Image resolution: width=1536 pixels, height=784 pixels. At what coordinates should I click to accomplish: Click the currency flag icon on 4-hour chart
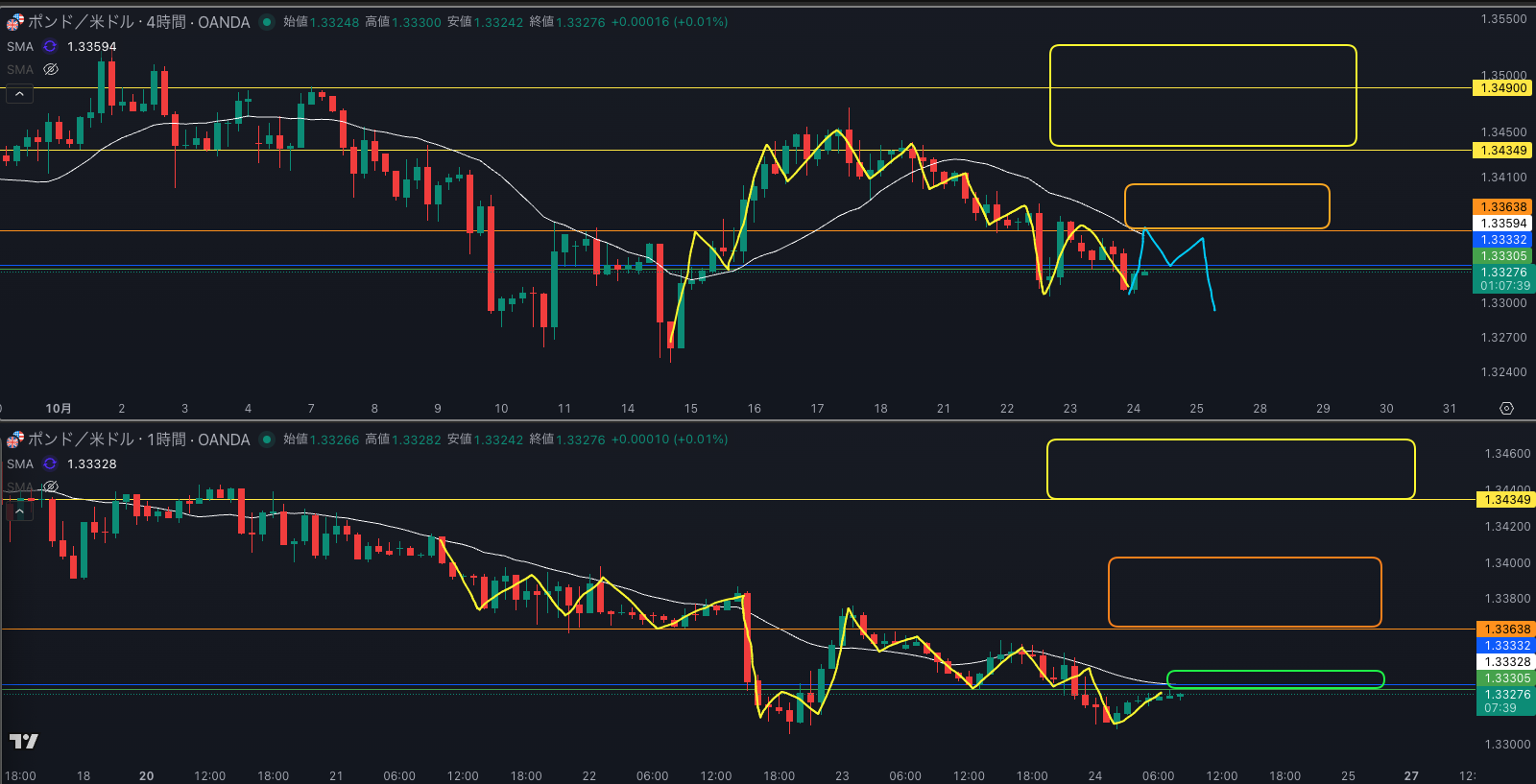pos(15,22)
